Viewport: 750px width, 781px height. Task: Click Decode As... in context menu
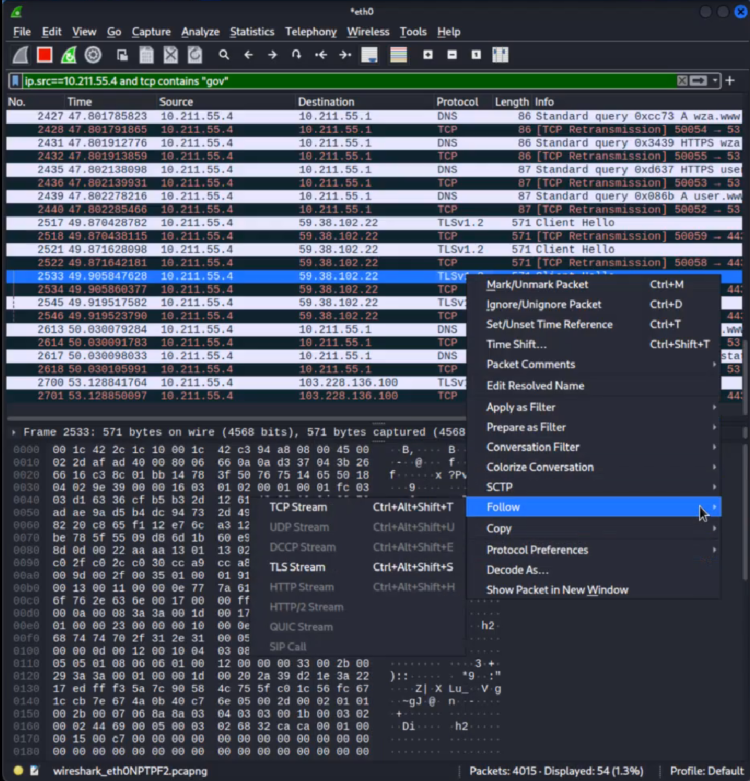pos(594,570)
